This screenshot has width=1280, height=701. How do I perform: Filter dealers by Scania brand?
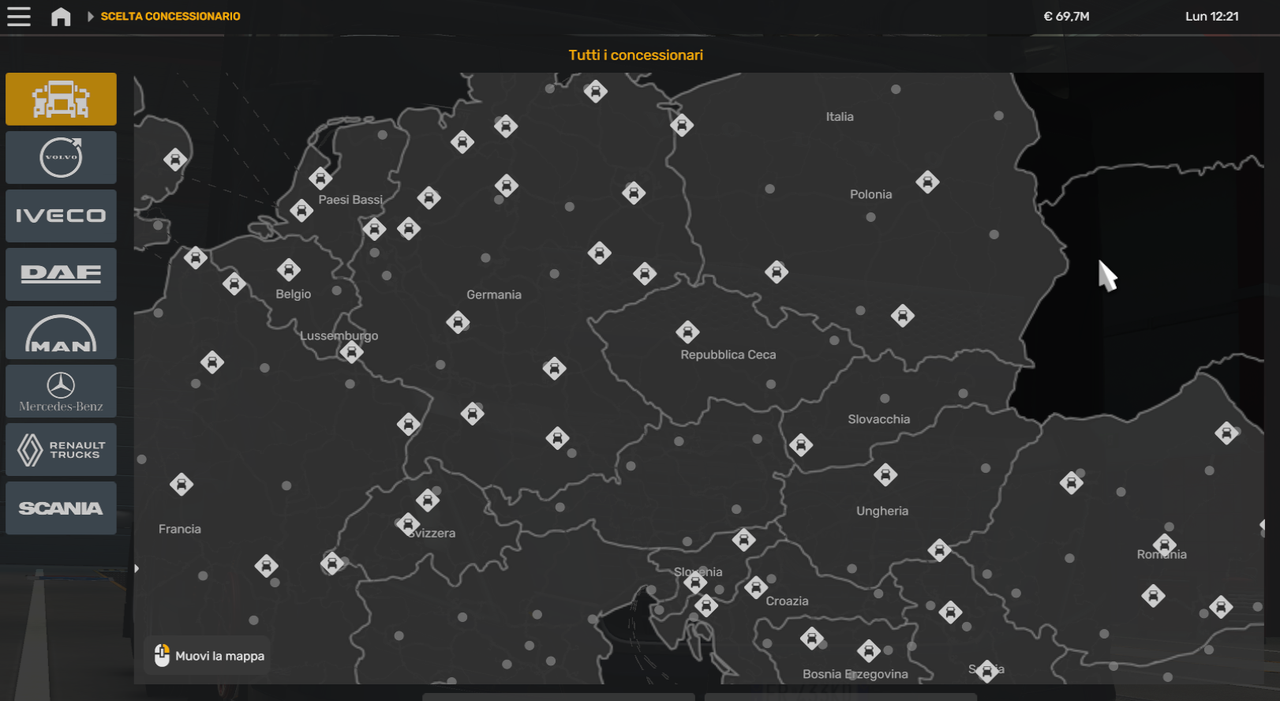click(x=61, y=508)
